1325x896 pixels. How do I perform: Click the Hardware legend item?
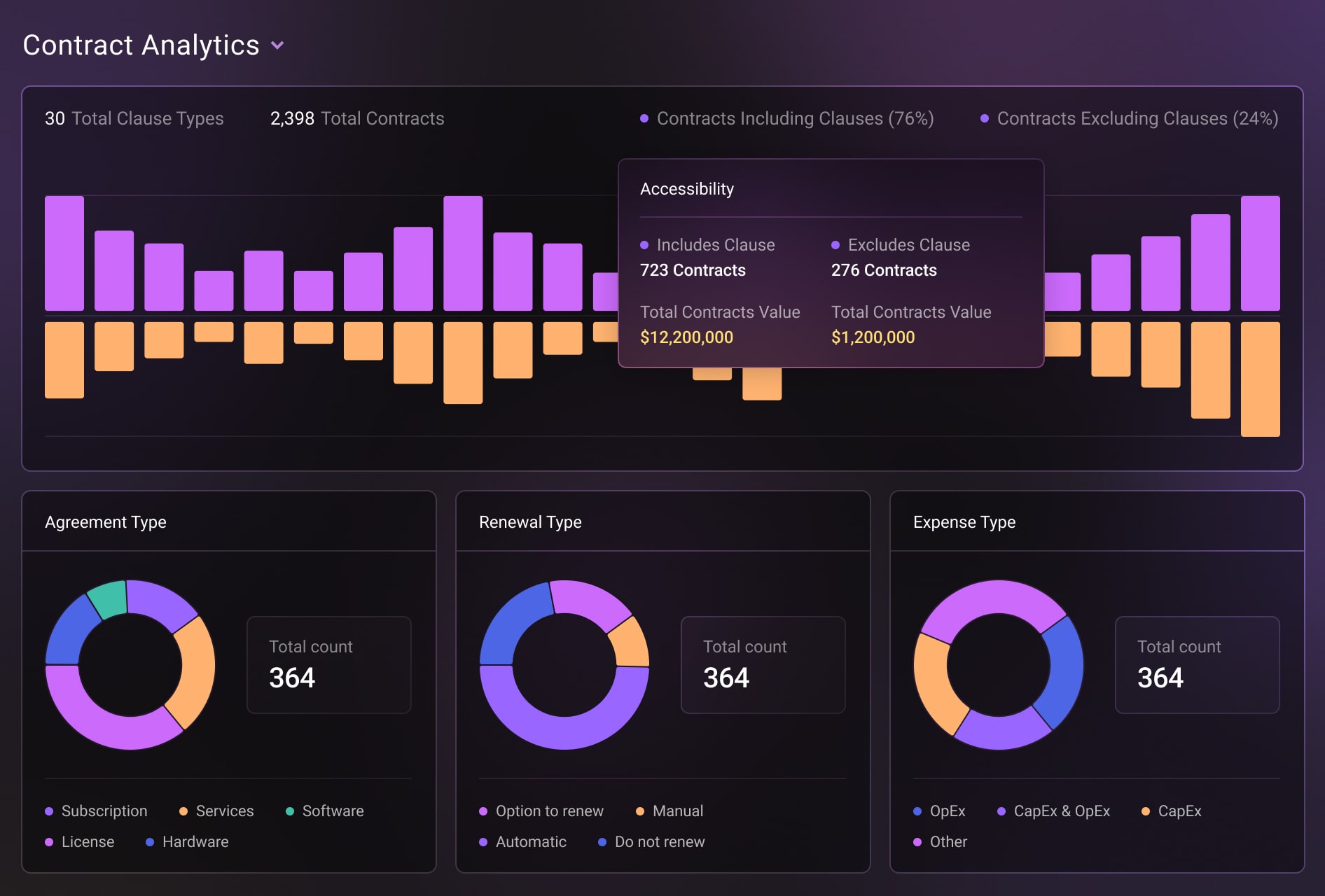coord(187,841)
